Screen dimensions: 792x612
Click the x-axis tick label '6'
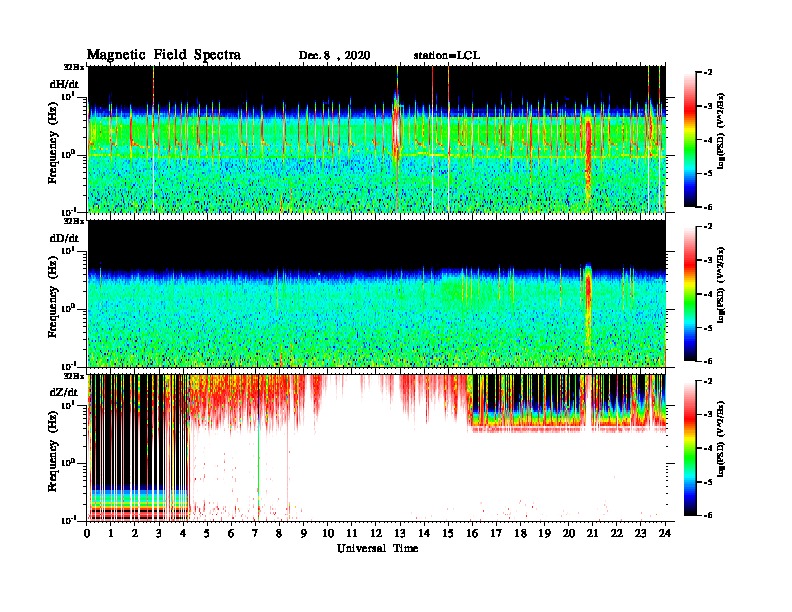(231, 534)
